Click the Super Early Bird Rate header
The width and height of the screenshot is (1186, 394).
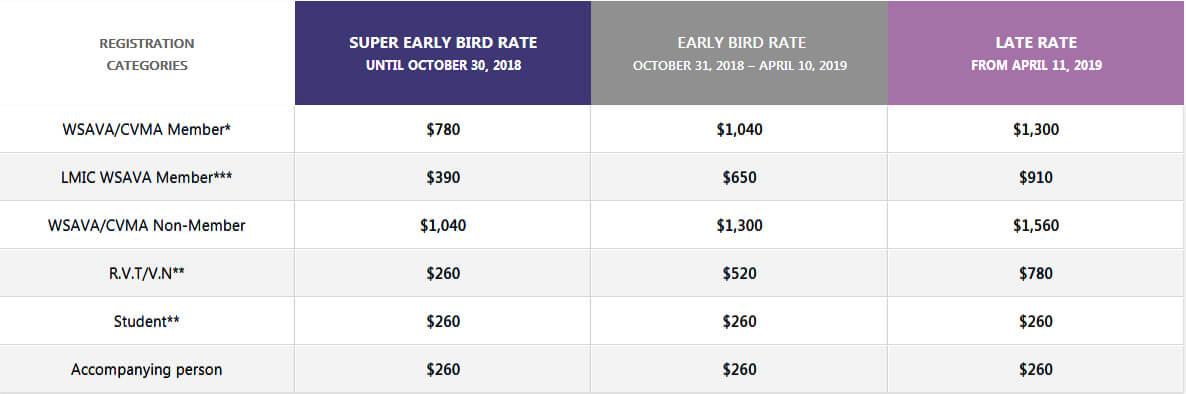pos(443,53)
